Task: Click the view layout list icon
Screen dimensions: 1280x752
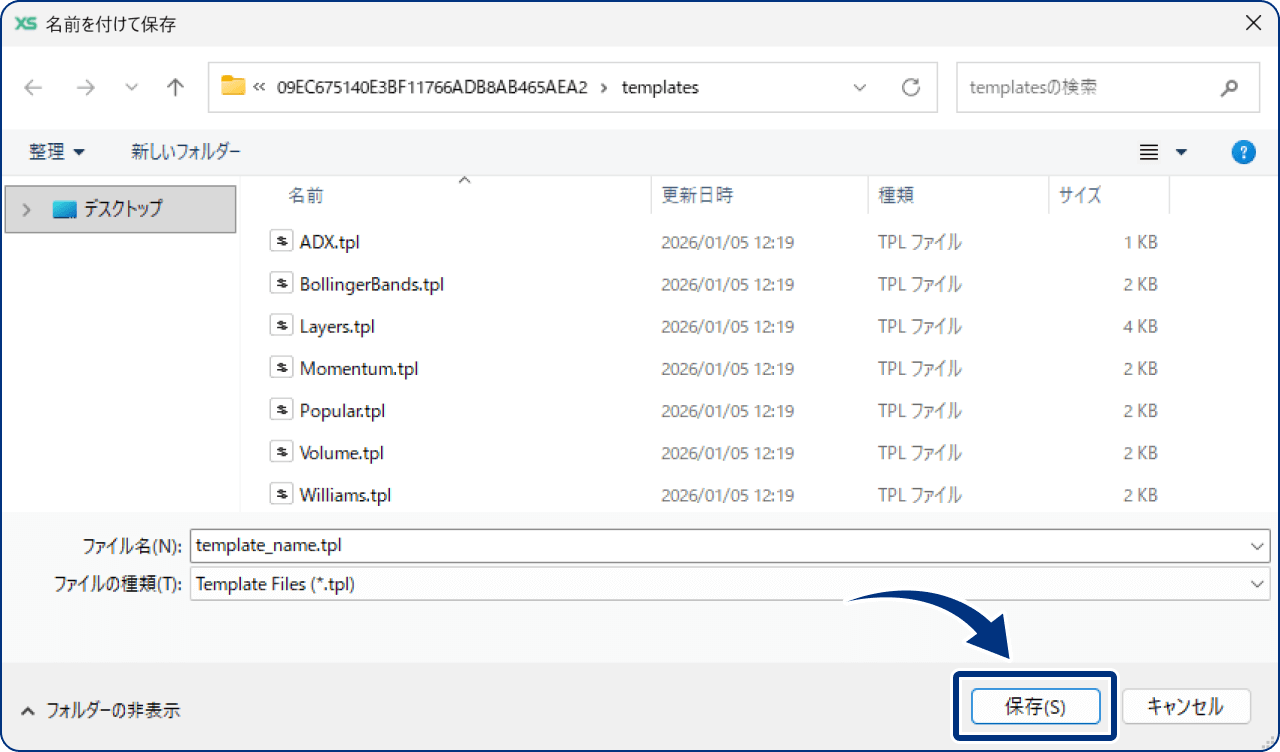Action: (1149, 152)
